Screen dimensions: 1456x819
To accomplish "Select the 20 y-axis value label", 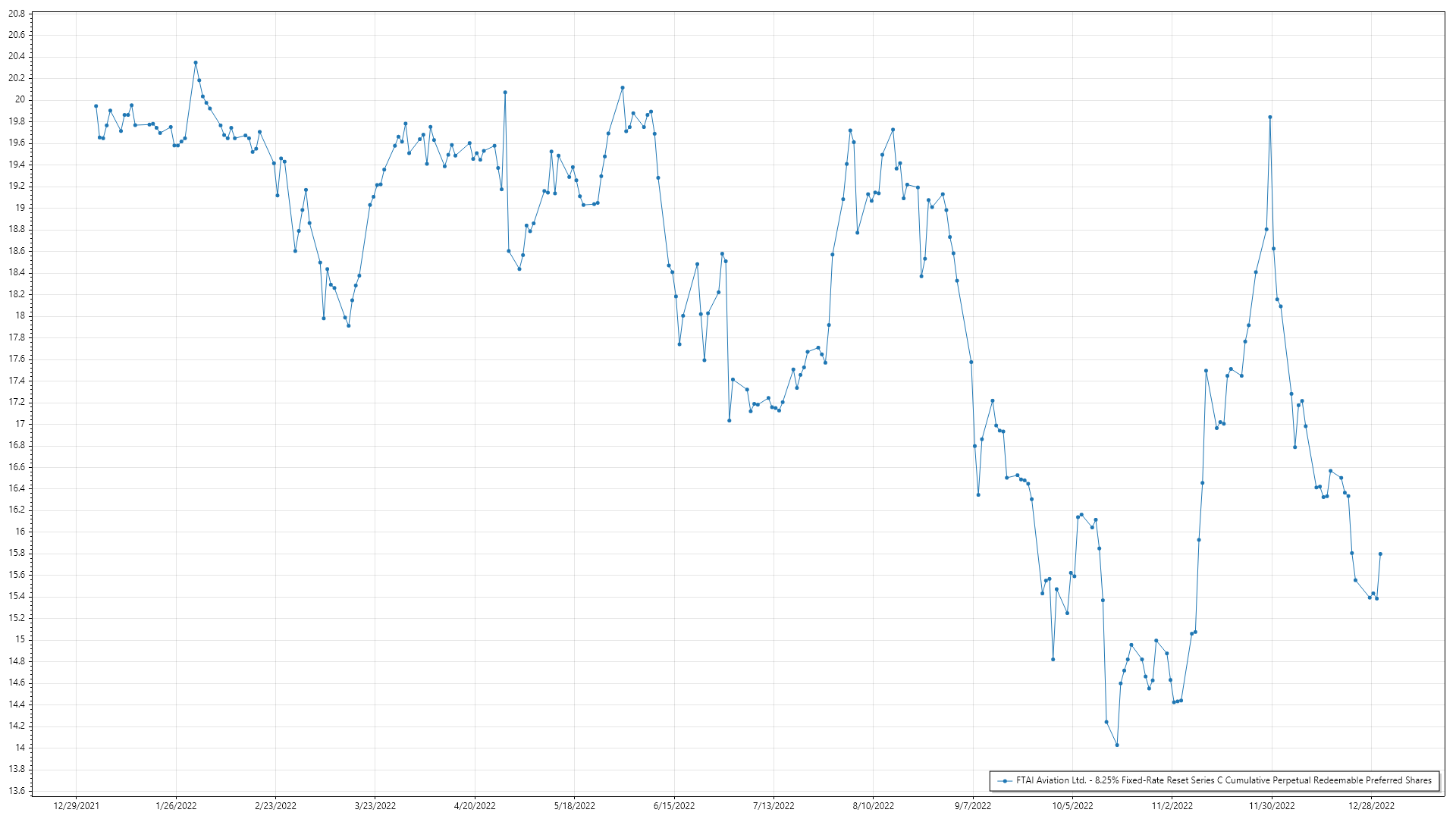I will click(x=20, y=99).
